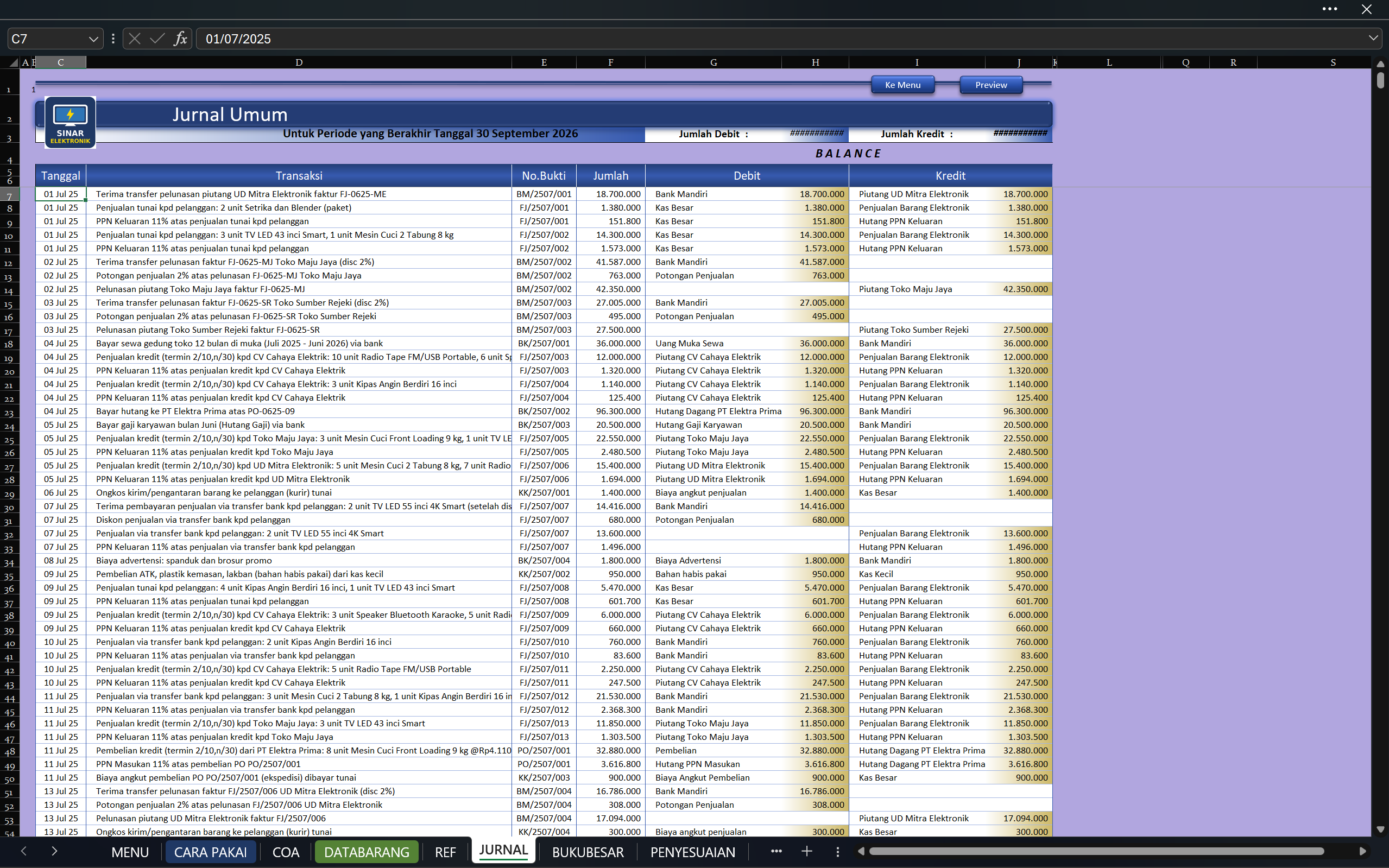Viewport: 1389px width, 868px height.
Task: Switch to the MENU sheet tab
Action: [x=130, y=852]
